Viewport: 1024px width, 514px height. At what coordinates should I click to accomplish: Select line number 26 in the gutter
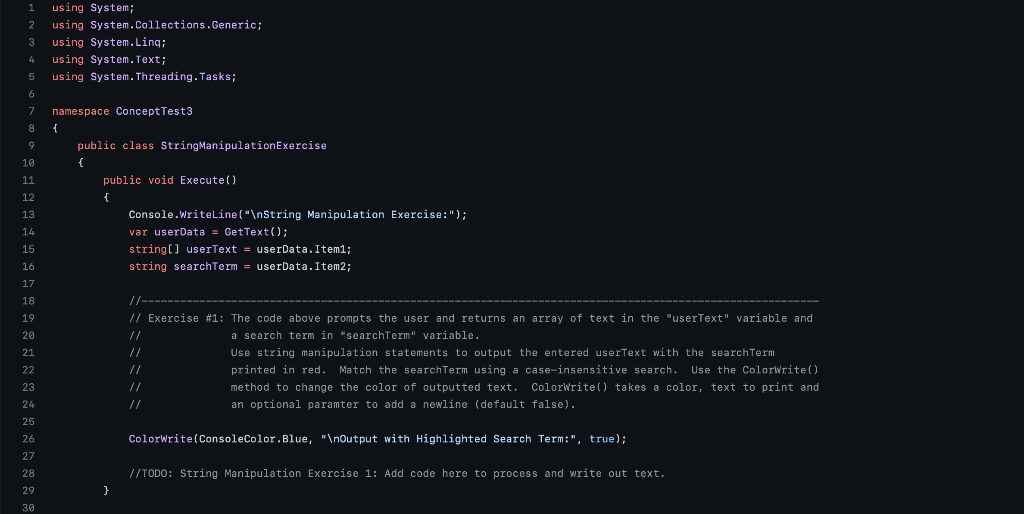click(x=28, y=439)
